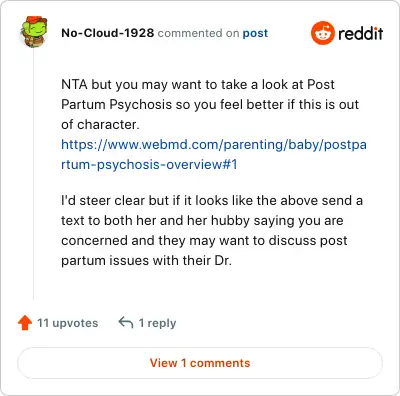Click the vertical thread line under avatar
Viewport: 400px width, 396px height.
tap(34, 173)
